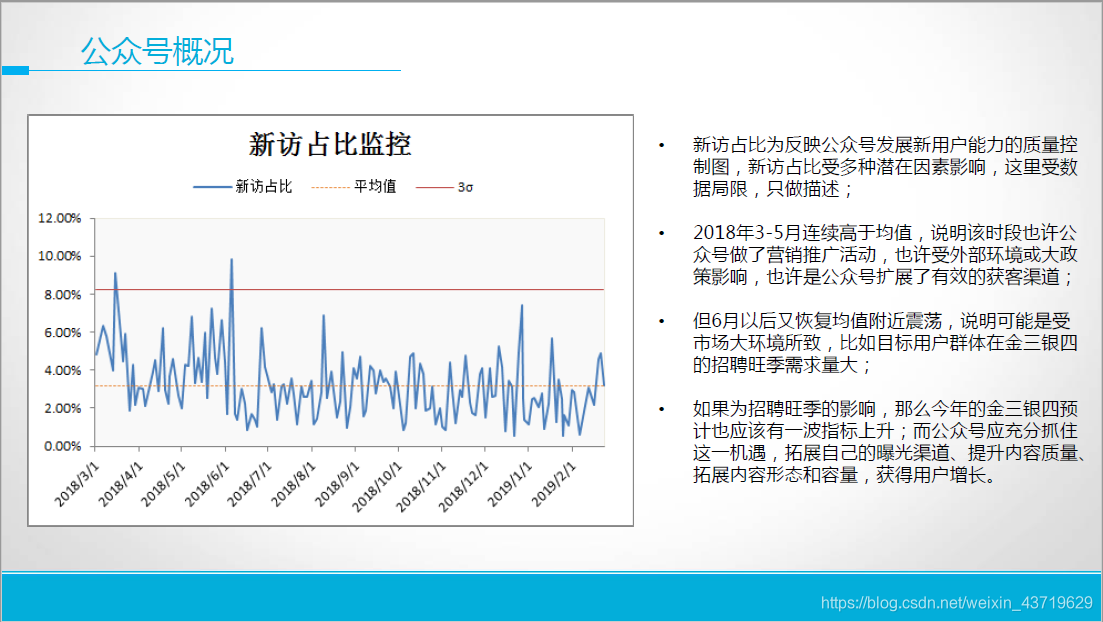
Task: Click the 4.00% y-axis label
Action: 63,370
